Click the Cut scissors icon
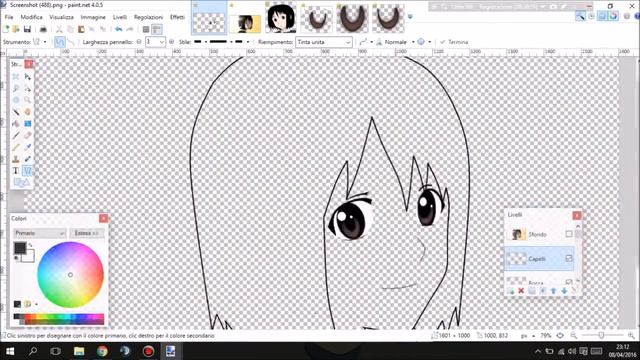 [59, 29]
